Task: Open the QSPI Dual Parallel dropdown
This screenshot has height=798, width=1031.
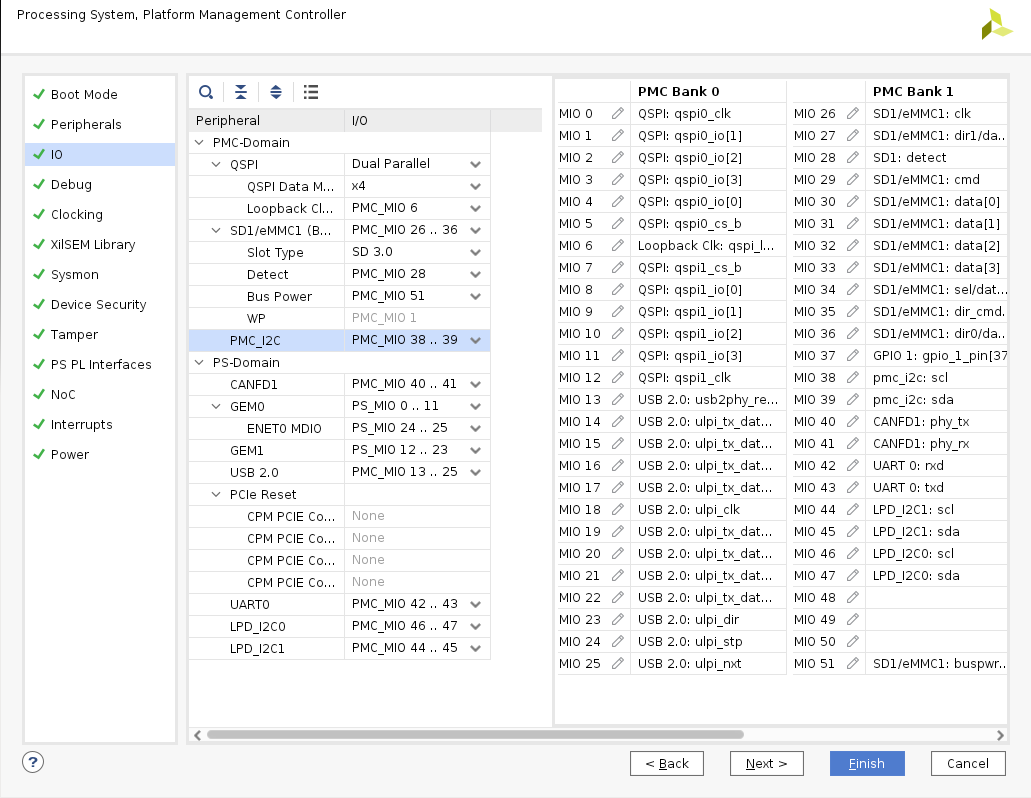Action: pos(475,164)
